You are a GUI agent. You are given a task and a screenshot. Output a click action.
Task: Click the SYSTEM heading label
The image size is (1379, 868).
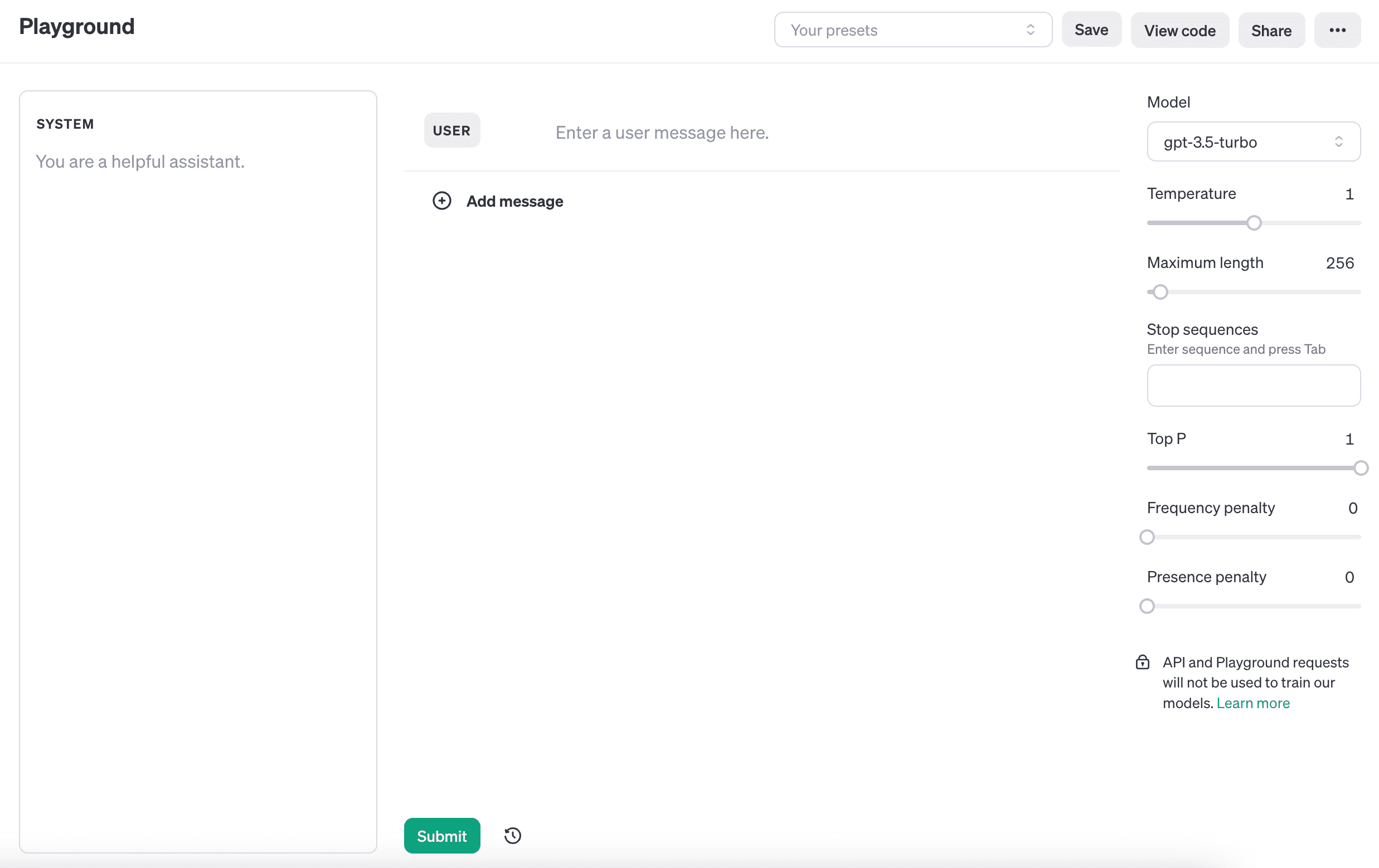pos(65,124)
